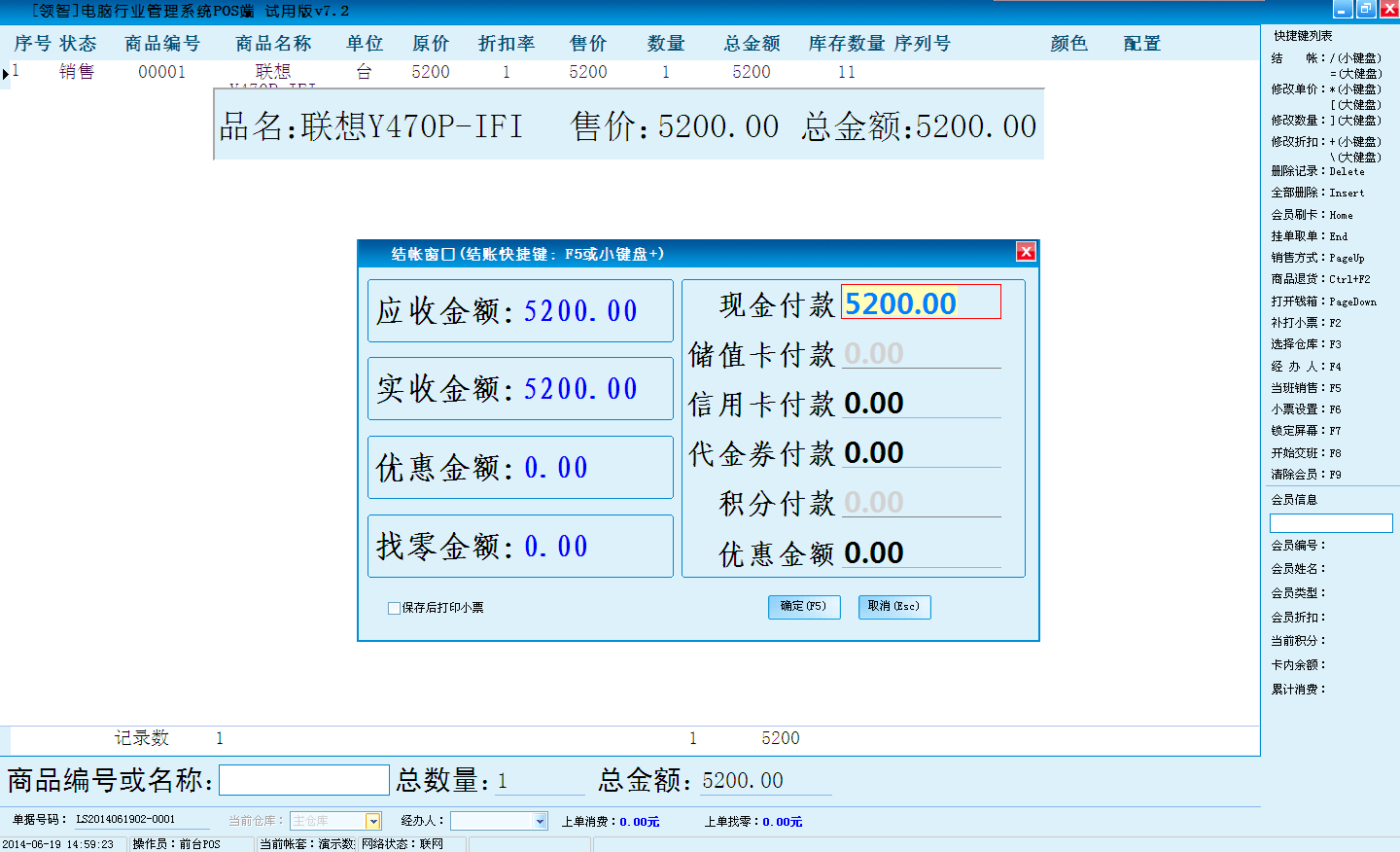
Task: Click the 代金券付款 amount field
Action: click(920, 452)
